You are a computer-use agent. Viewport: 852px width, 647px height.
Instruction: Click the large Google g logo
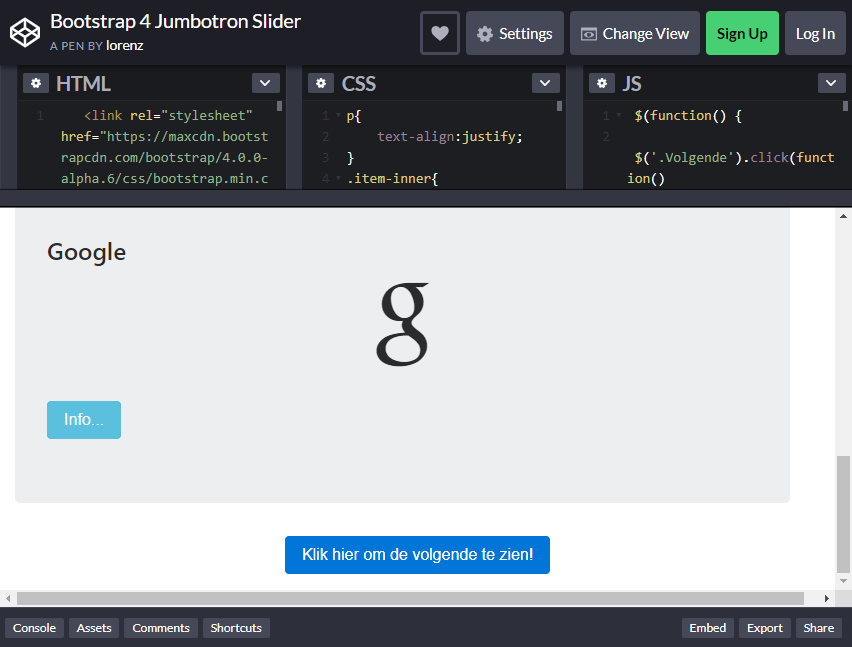click(x=403, y=324)
